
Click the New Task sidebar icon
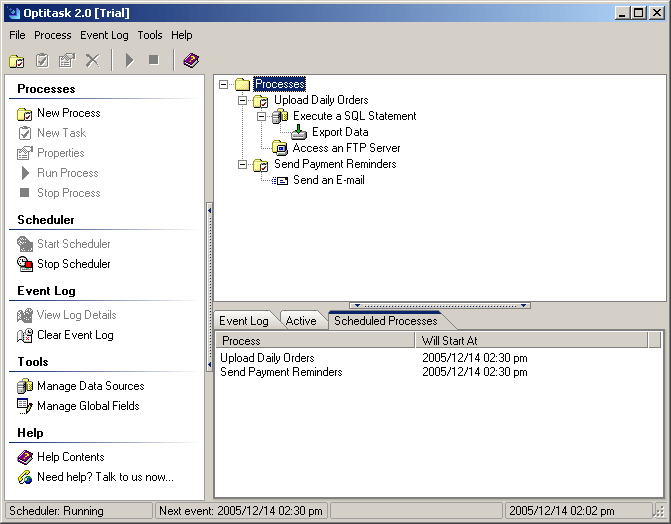pyautogui.click(x=25, y=133)
